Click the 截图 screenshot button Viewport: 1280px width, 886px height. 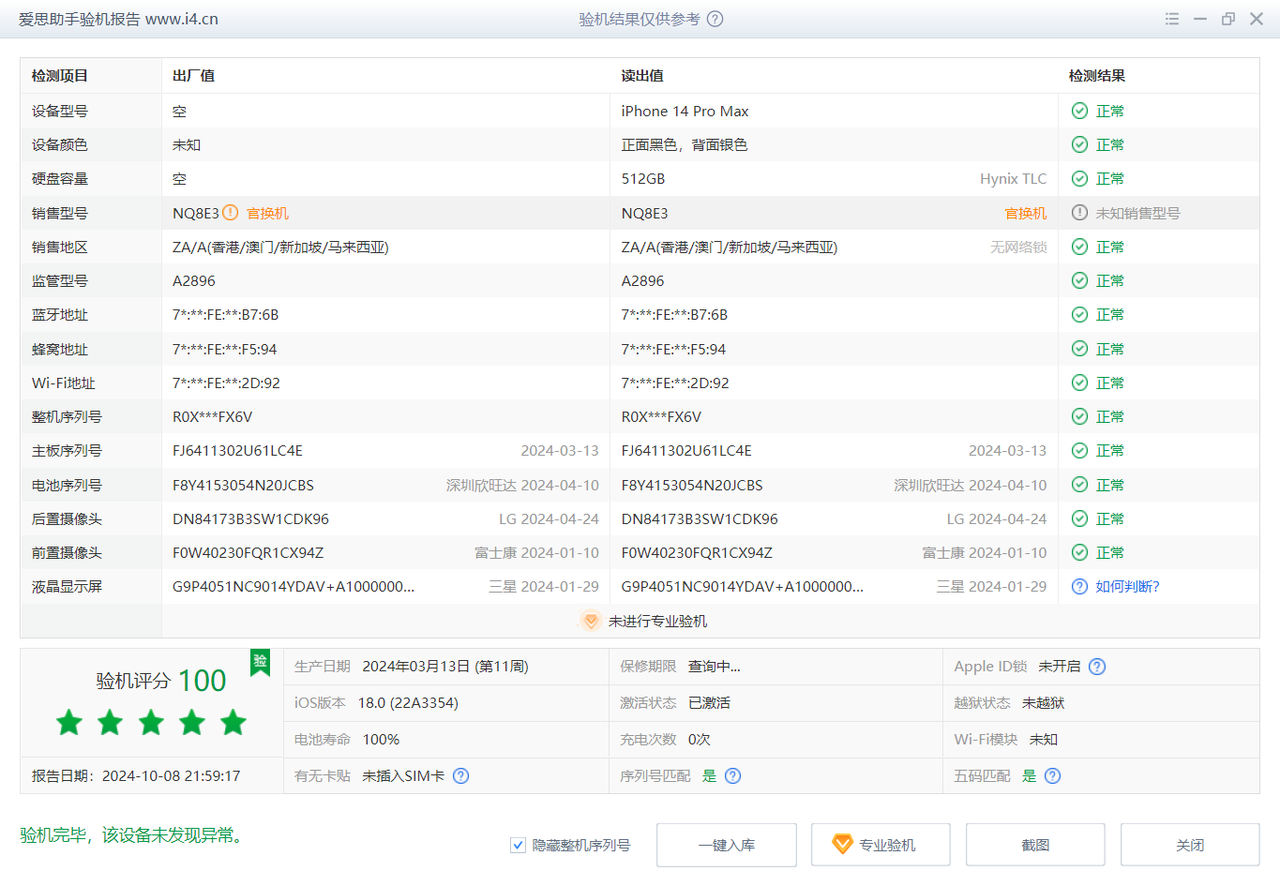pos(1035,845)
